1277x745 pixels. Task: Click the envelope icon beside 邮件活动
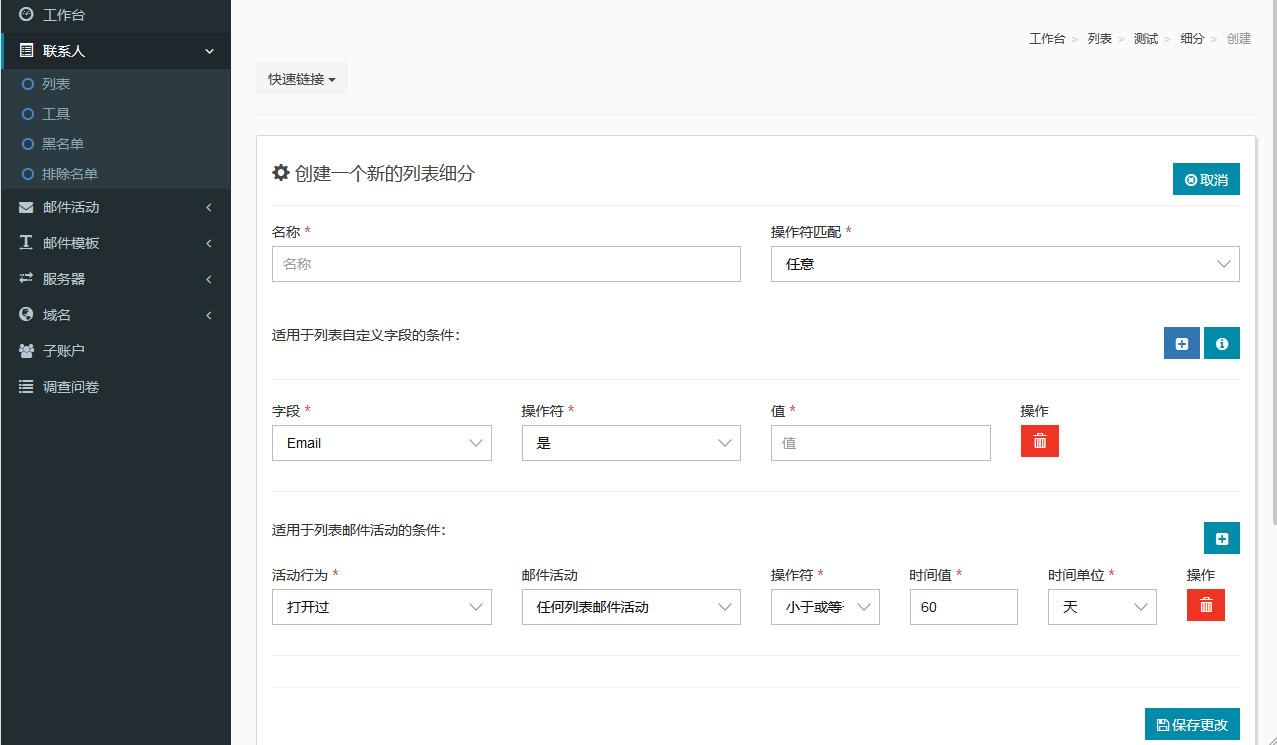[26, 207]
